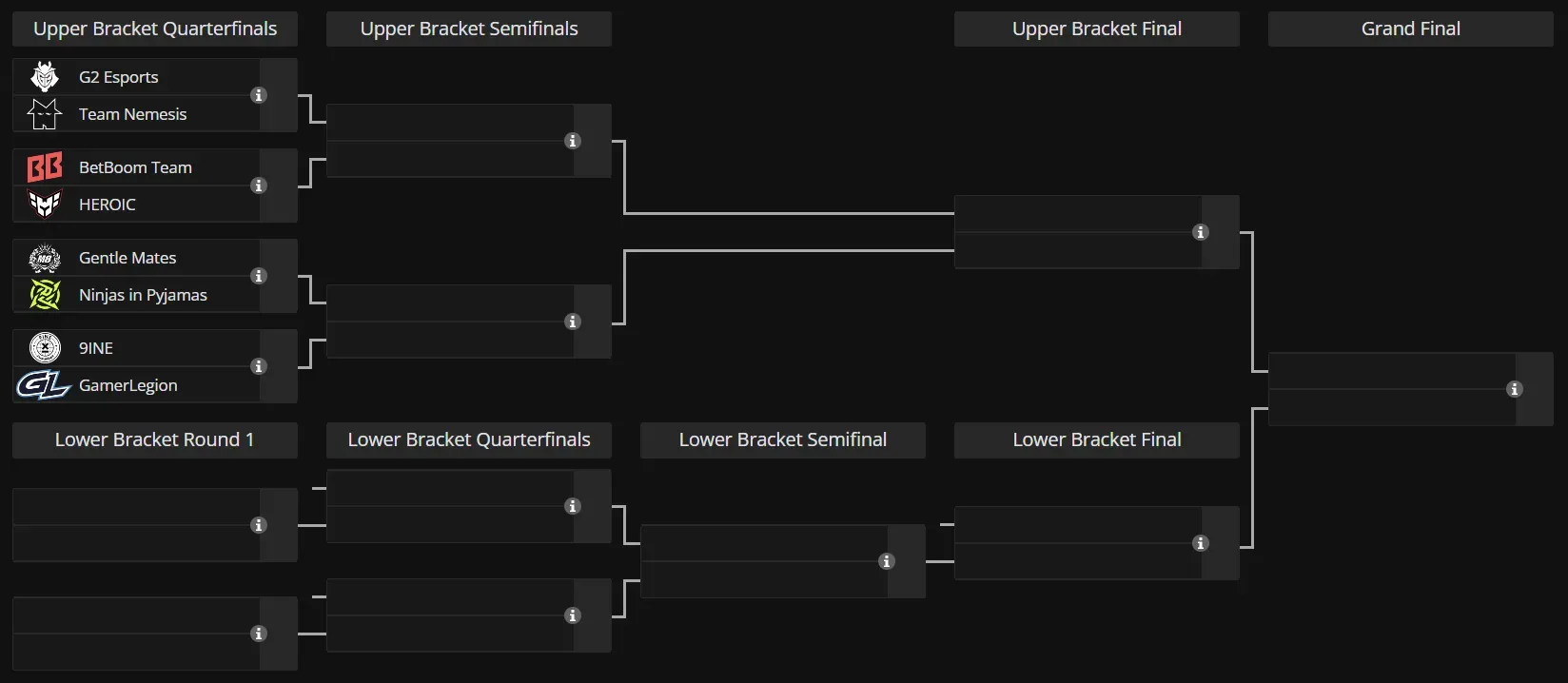Image resolution: width=1568 pixels, height=683 pixels.
Task: Open match info for BetBoom versus HEROIC
Action: coord(259,186)
